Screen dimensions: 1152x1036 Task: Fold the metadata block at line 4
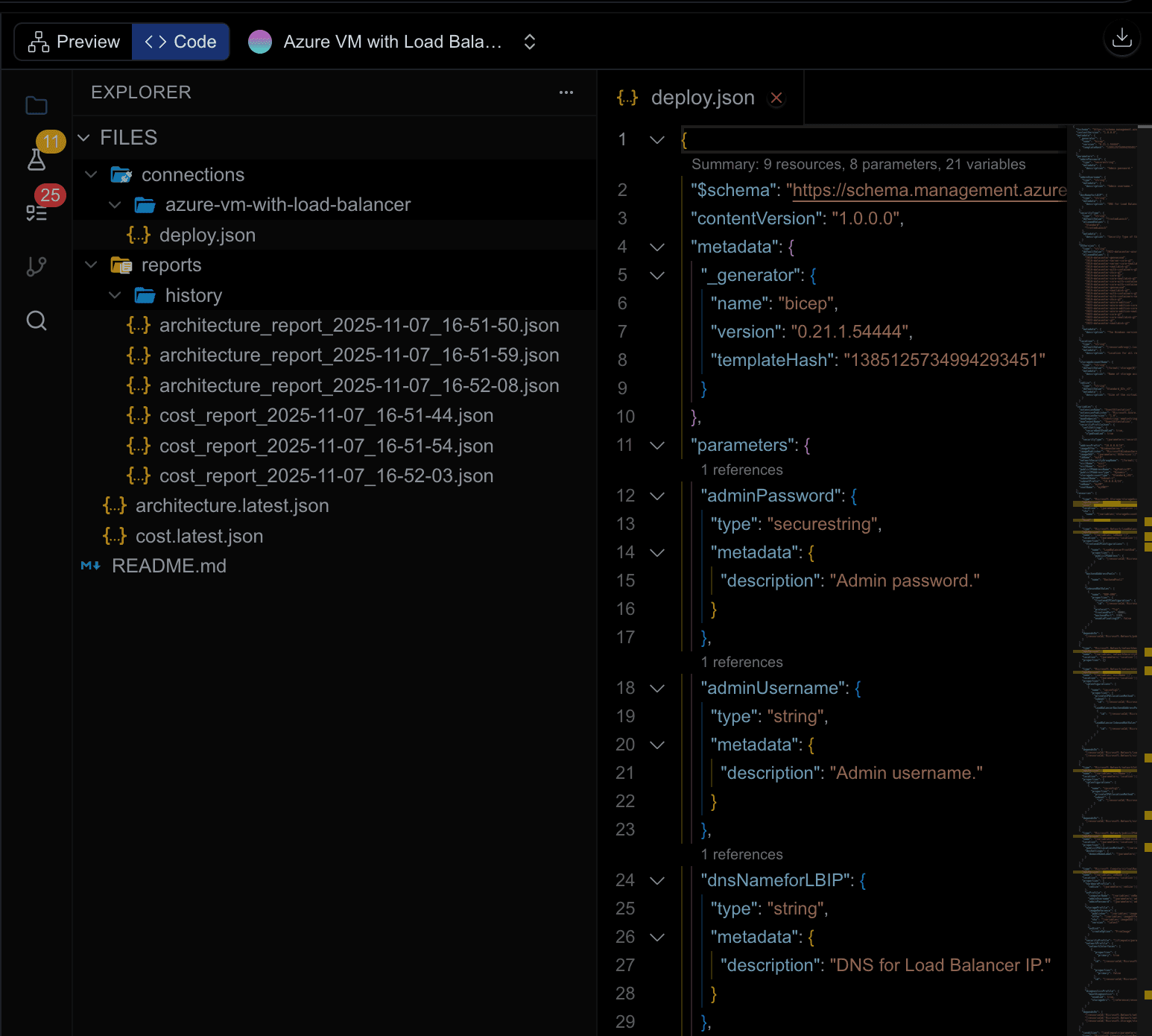[657, 247]
